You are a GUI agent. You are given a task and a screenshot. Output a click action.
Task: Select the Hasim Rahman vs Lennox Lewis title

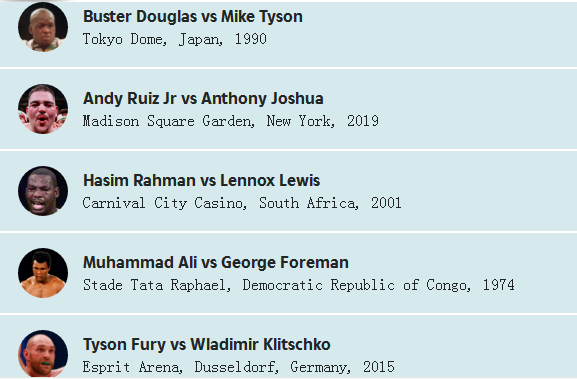[201, 181]
